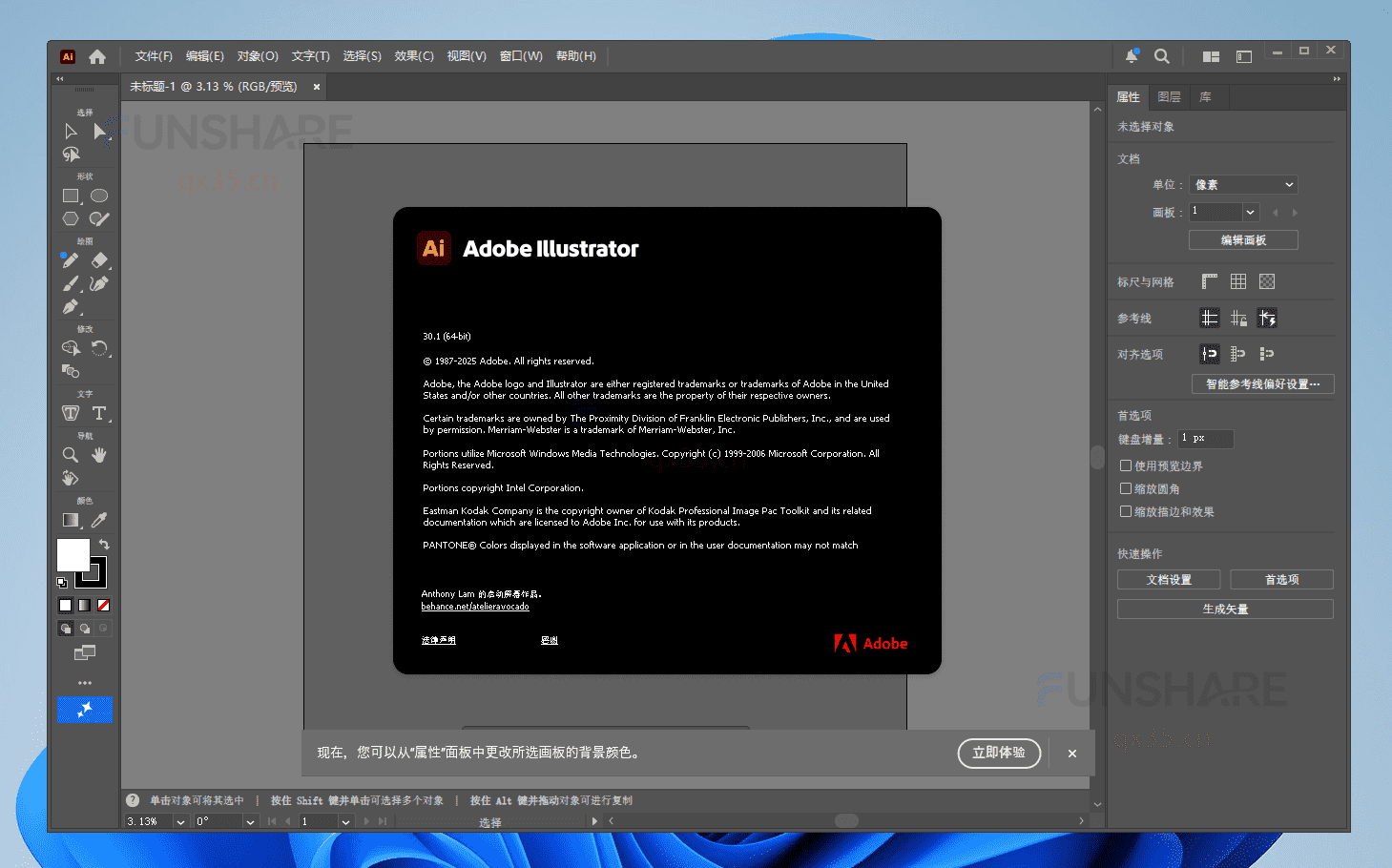
Task: Select the Ellipse tool
Action: tap(99, 196)
